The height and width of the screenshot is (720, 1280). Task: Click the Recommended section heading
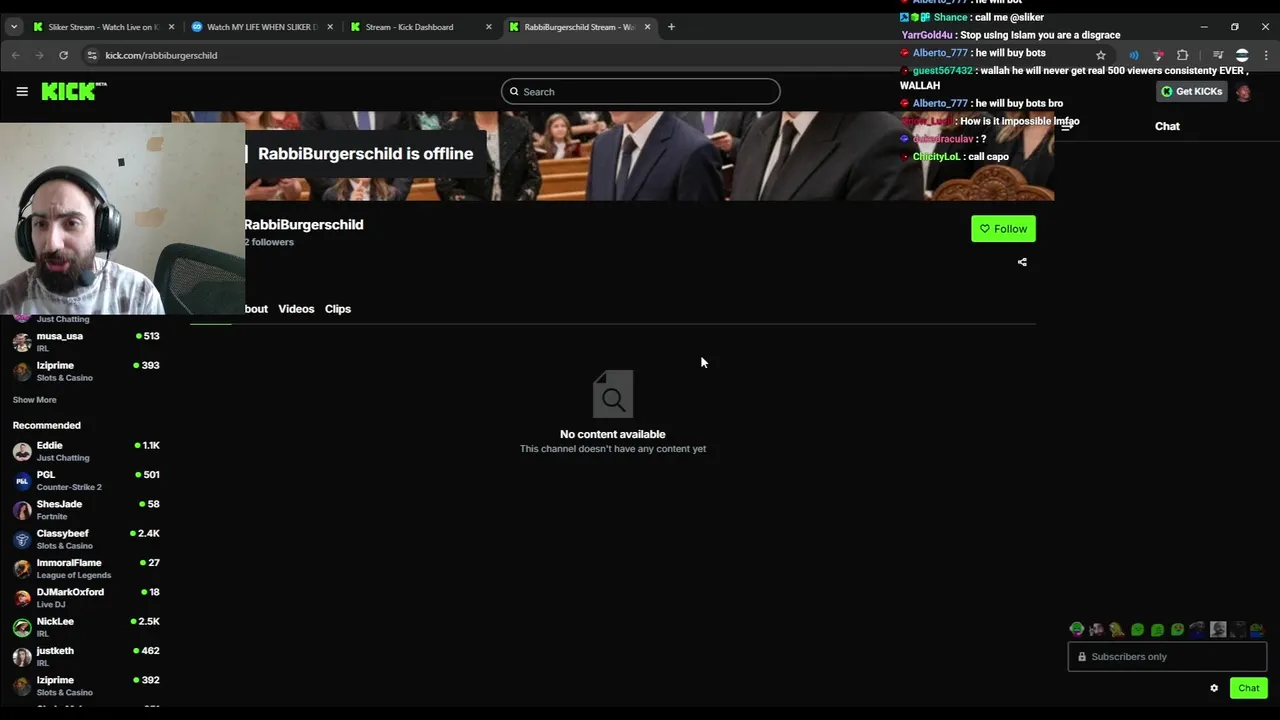point(46,425)
